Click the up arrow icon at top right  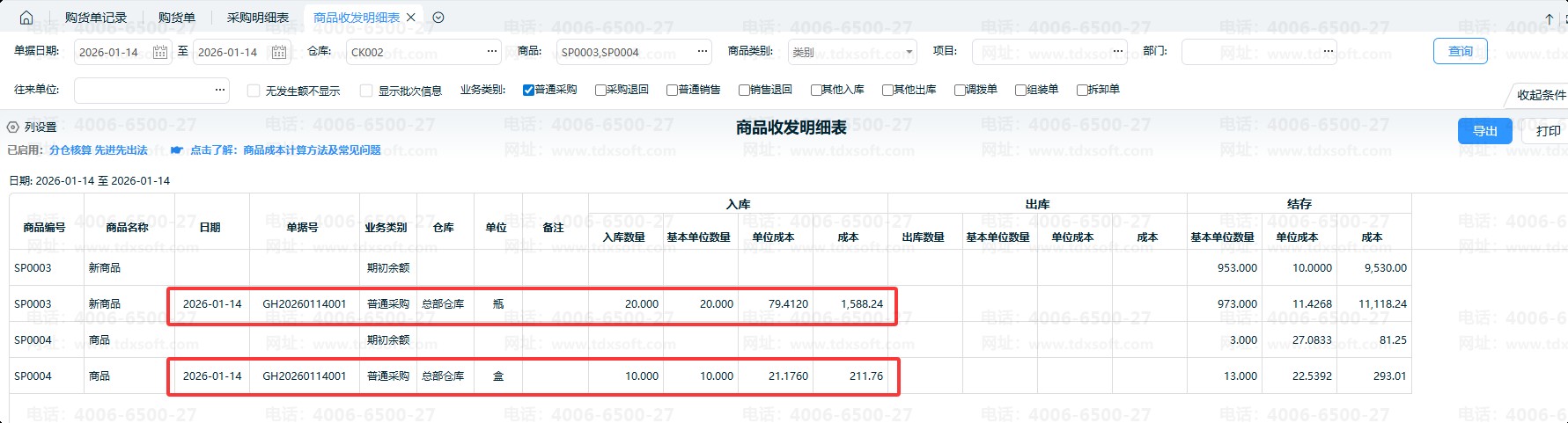coord(1550,18)
